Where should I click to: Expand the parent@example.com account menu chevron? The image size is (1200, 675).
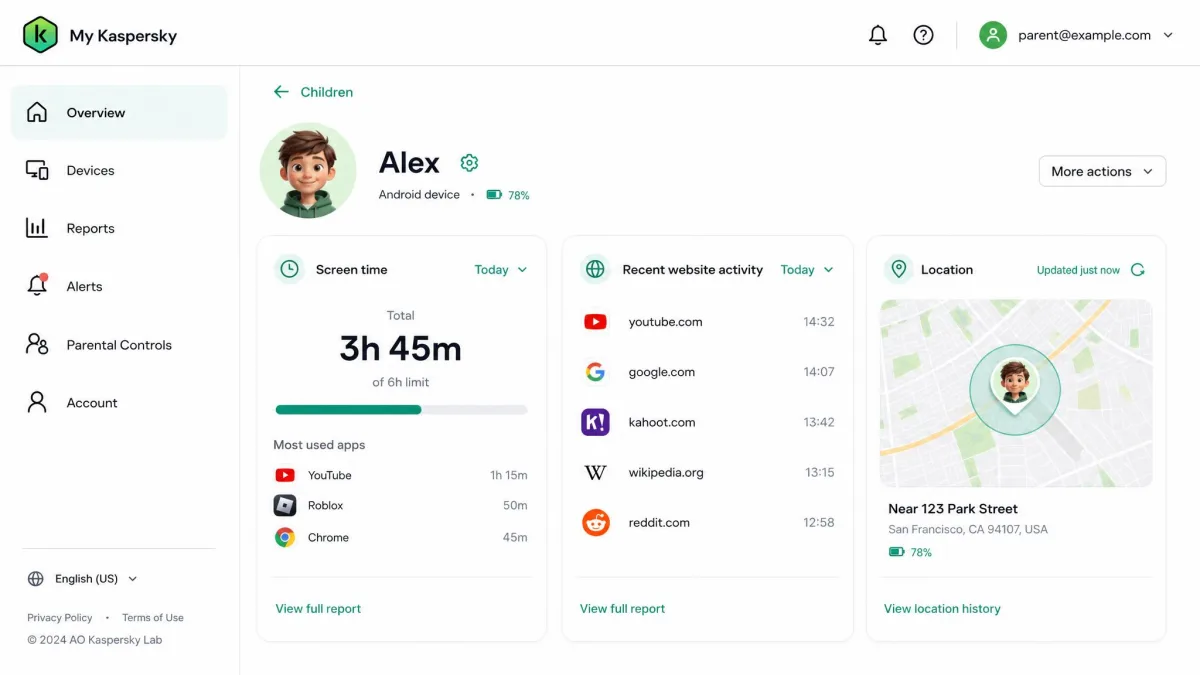(1168, 35)
